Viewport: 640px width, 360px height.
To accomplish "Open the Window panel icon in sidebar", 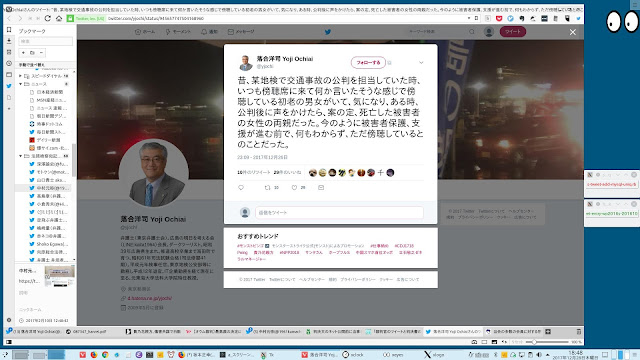I will coord(9,75).
